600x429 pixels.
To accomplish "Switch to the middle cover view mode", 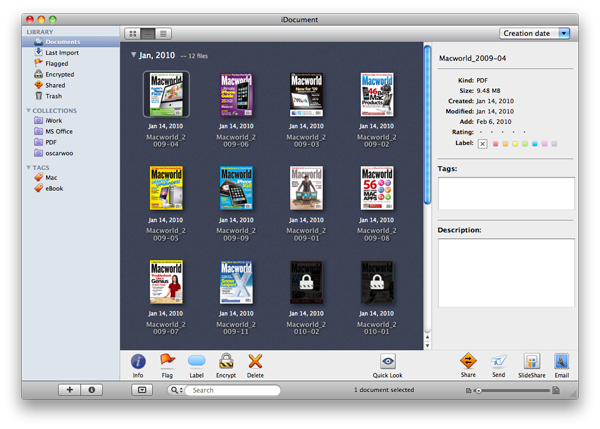I will [148, 34].
